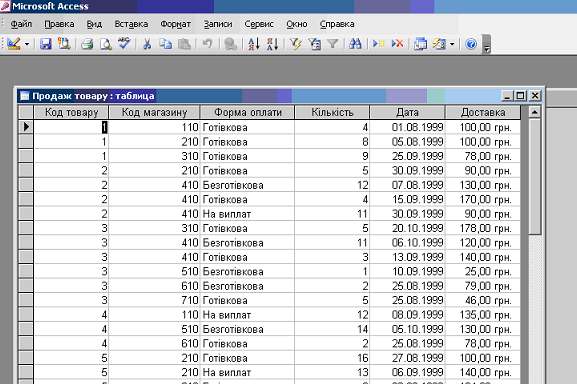Click the На виплат cell dated 08.09.1999
Screen dimensions: 577x384
pyautogui.click(x=248, y=314)
